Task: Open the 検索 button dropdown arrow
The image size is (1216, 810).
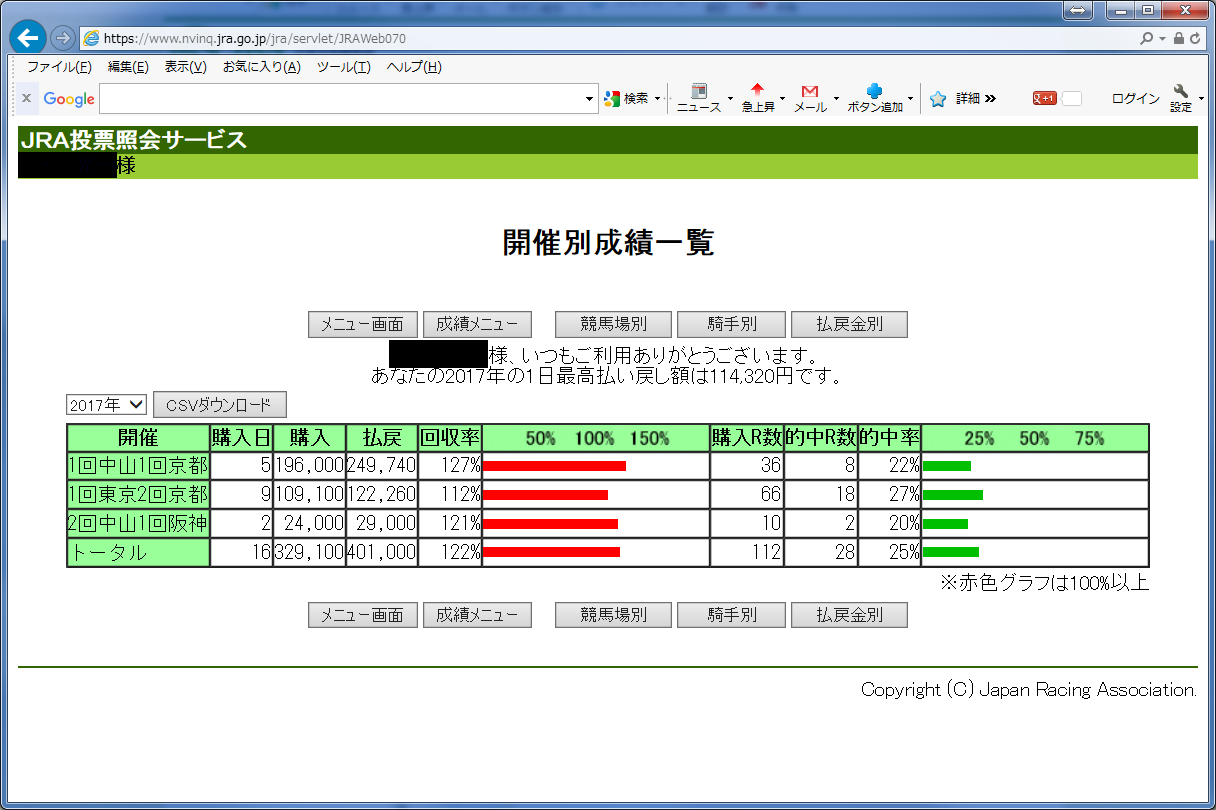Action: 657,99
